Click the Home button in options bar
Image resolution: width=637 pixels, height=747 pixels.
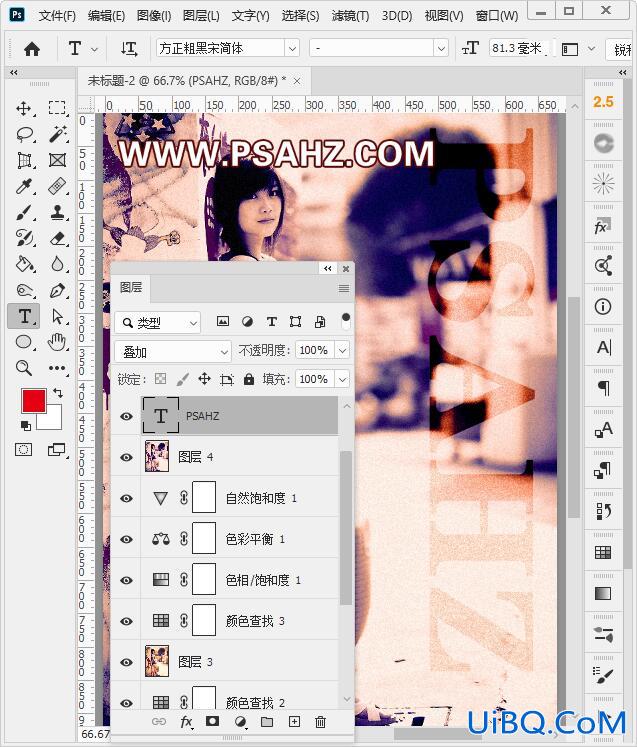click(x=32, y=49)
